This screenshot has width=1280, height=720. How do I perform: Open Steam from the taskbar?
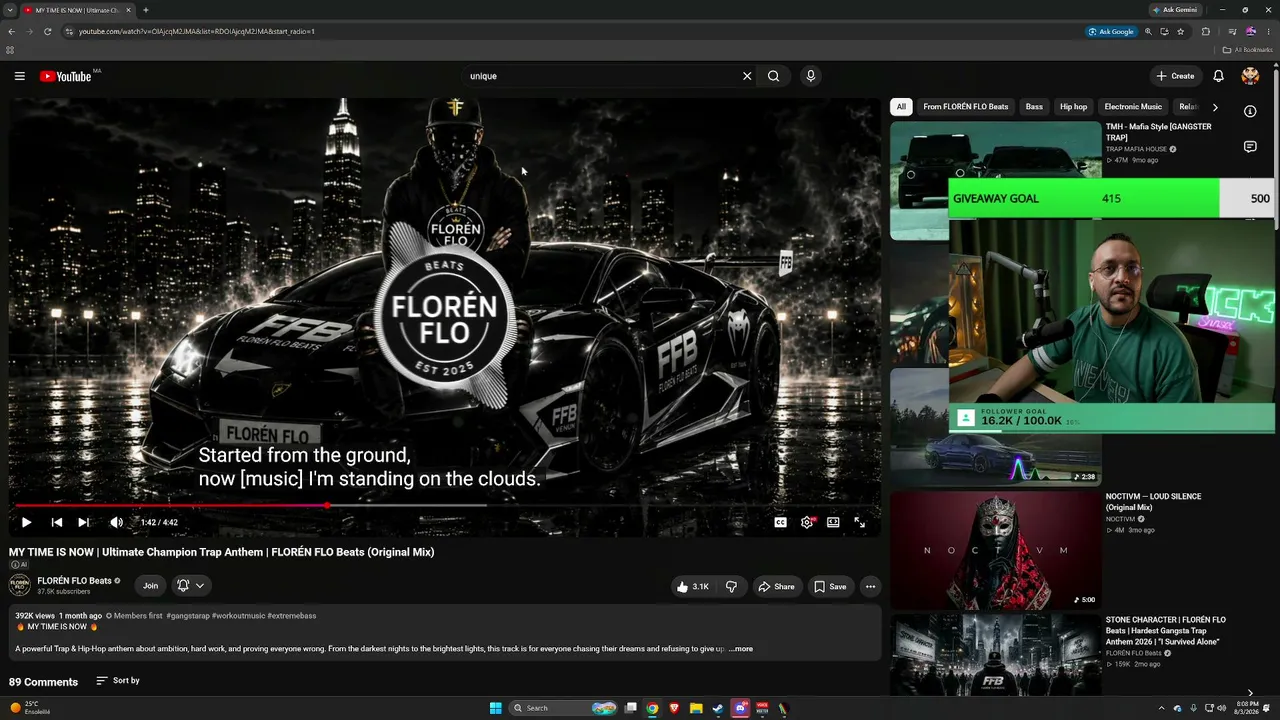[718, 708]
